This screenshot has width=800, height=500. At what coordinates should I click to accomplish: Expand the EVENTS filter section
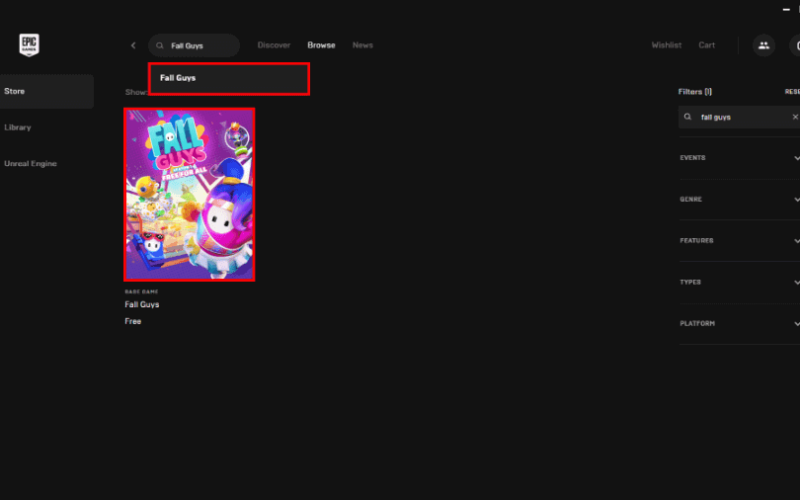(740, 158)
